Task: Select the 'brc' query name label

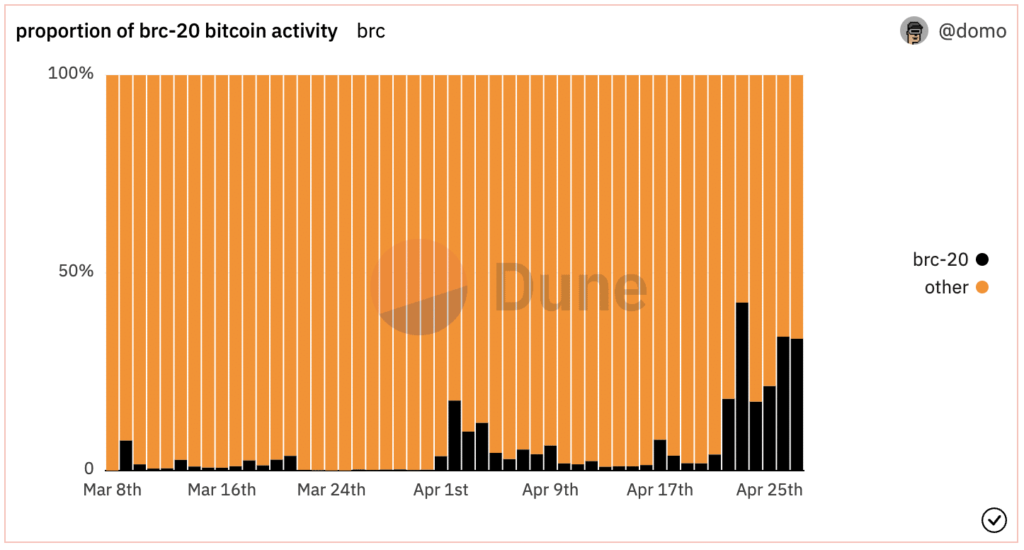Action: (371, 31)
